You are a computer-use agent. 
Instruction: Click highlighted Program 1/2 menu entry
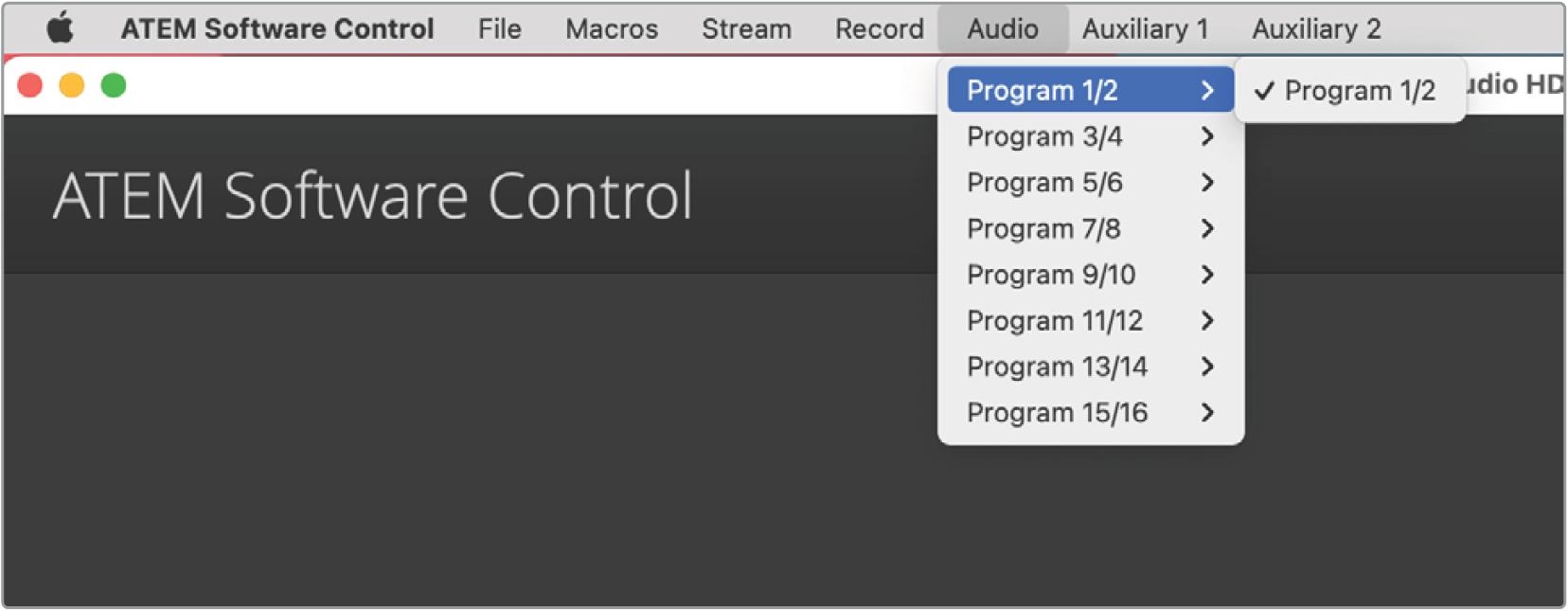(x=1091, y=90)
